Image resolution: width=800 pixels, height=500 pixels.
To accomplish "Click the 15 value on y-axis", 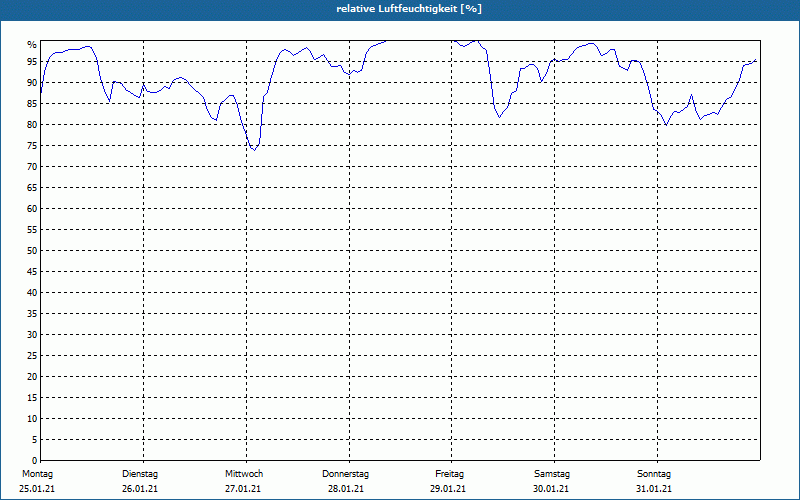I will coord(32,398).
